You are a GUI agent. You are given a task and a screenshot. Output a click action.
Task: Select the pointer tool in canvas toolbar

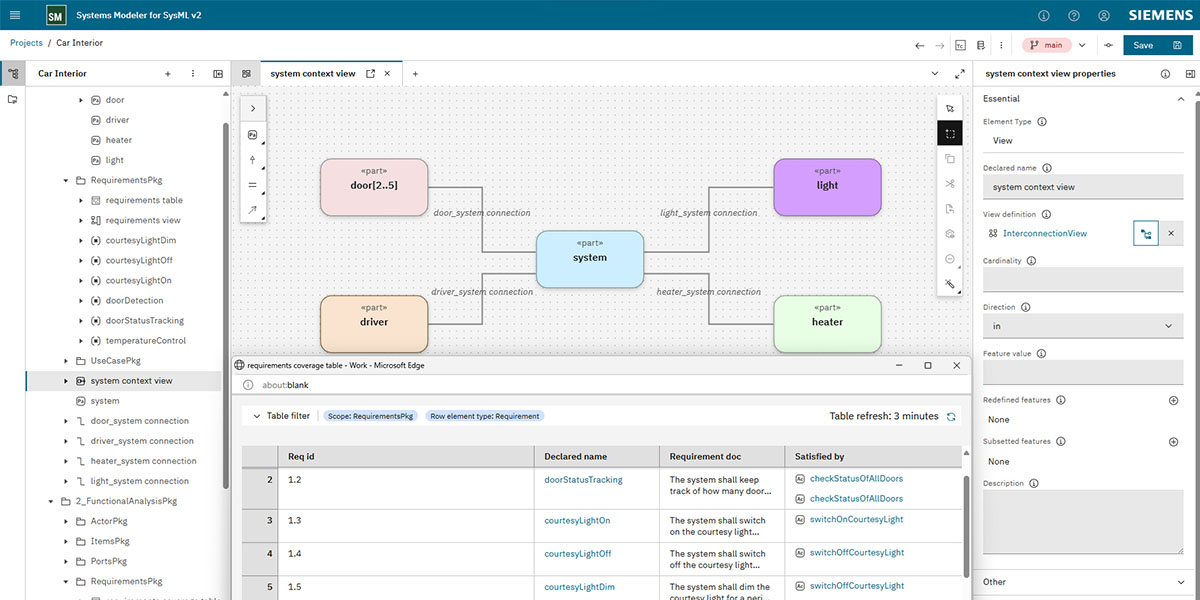pyautogui.click(x=950, y=108)
